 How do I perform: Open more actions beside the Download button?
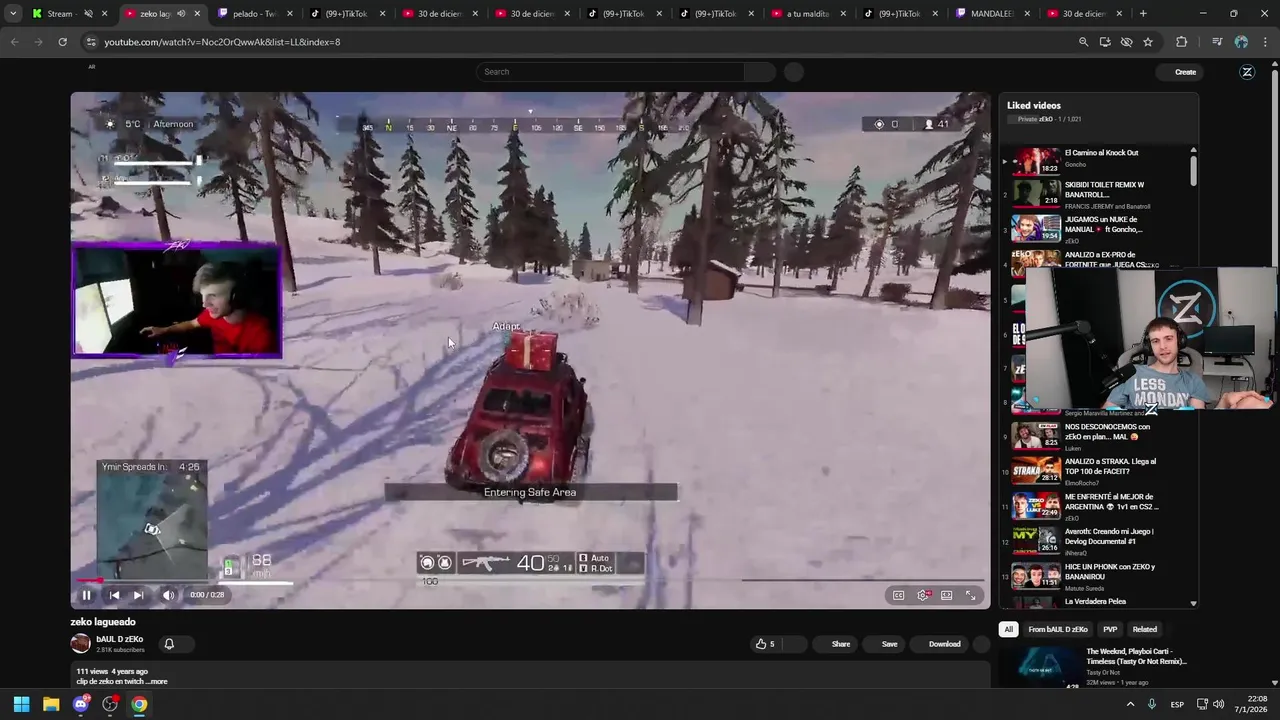coord(981,644)
